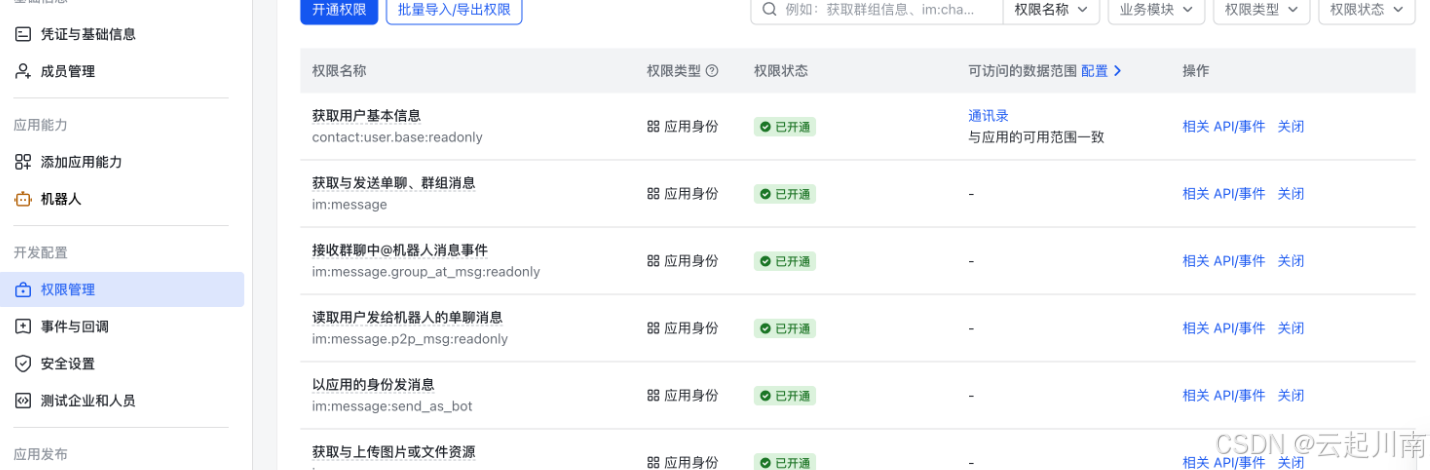Image resolution: width=1430 pixels, height=470 pixels.
Task: Click the 权限状态 column header
Action: pos(781,71)
